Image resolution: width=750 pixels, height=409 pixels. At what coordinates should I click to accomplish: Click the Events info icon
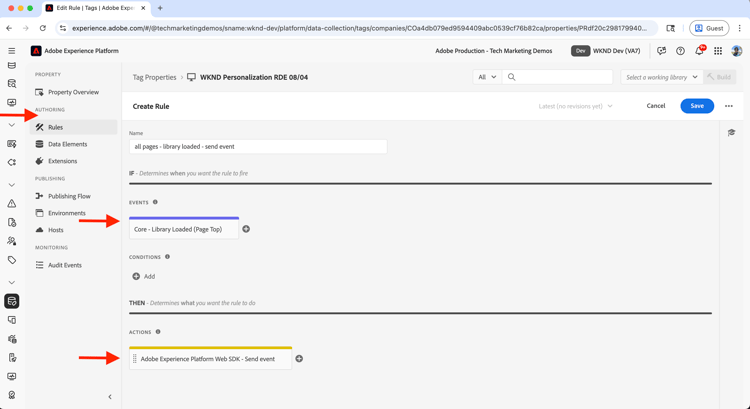(155, 202)
